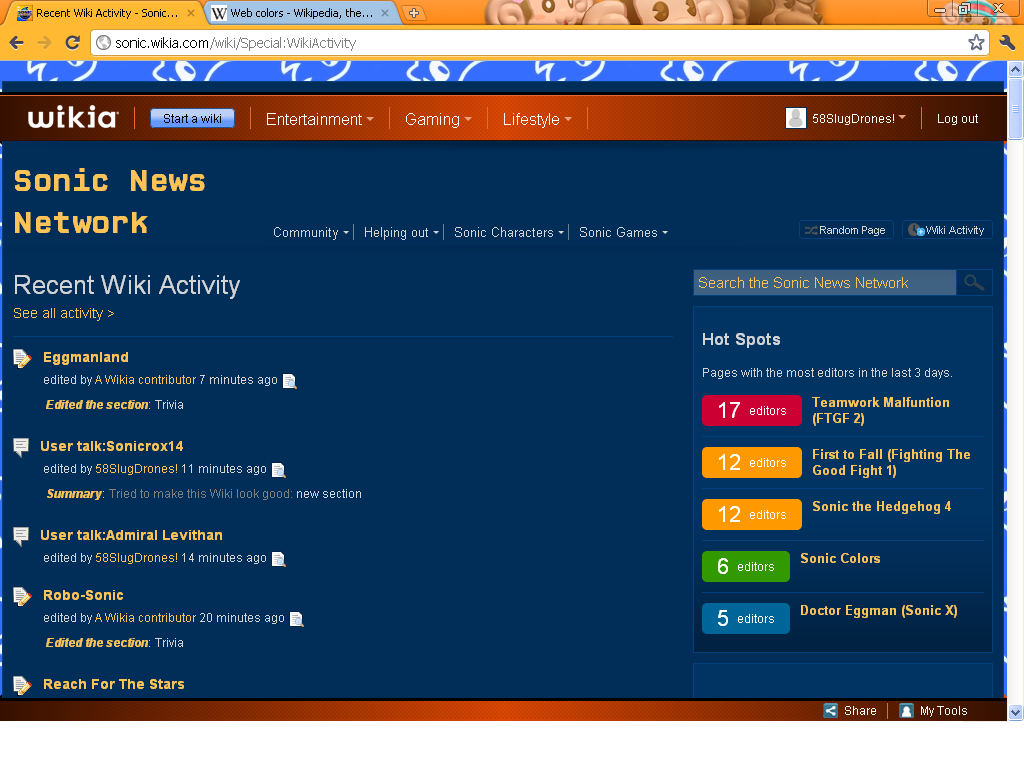Open Chrome wrench settings menu

(x=1006, y=42)
